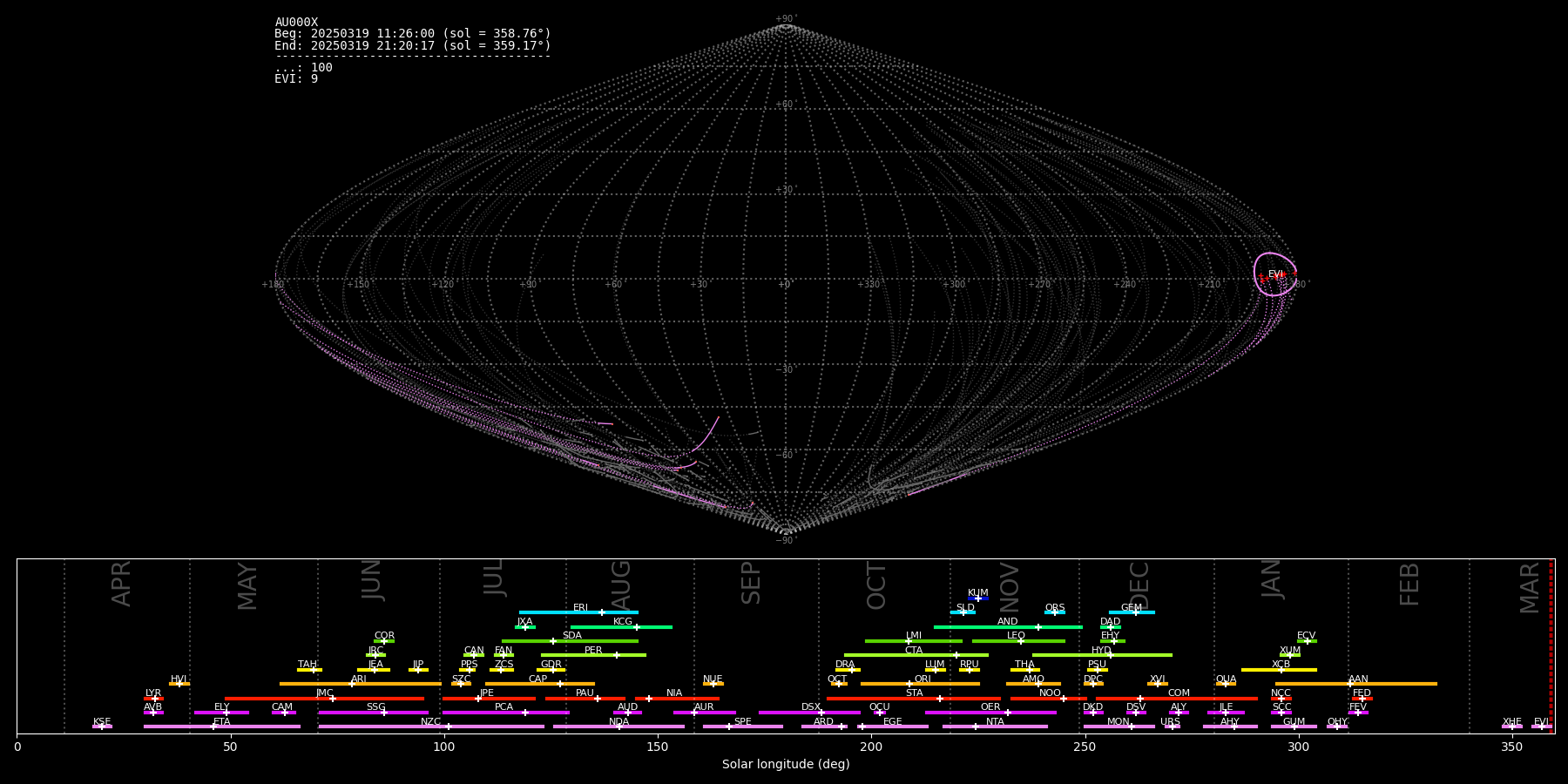Select the NTA shower bar
The height and width of the screenshot is (784, 1568).
995,727
